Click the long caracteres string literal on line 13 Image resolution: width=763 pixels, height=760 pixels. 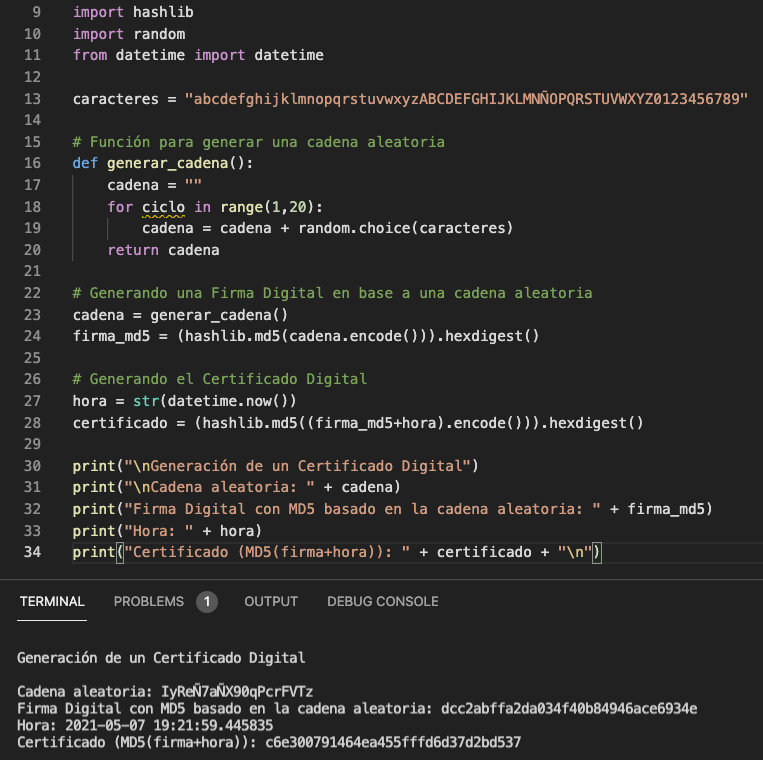[466, 99]
